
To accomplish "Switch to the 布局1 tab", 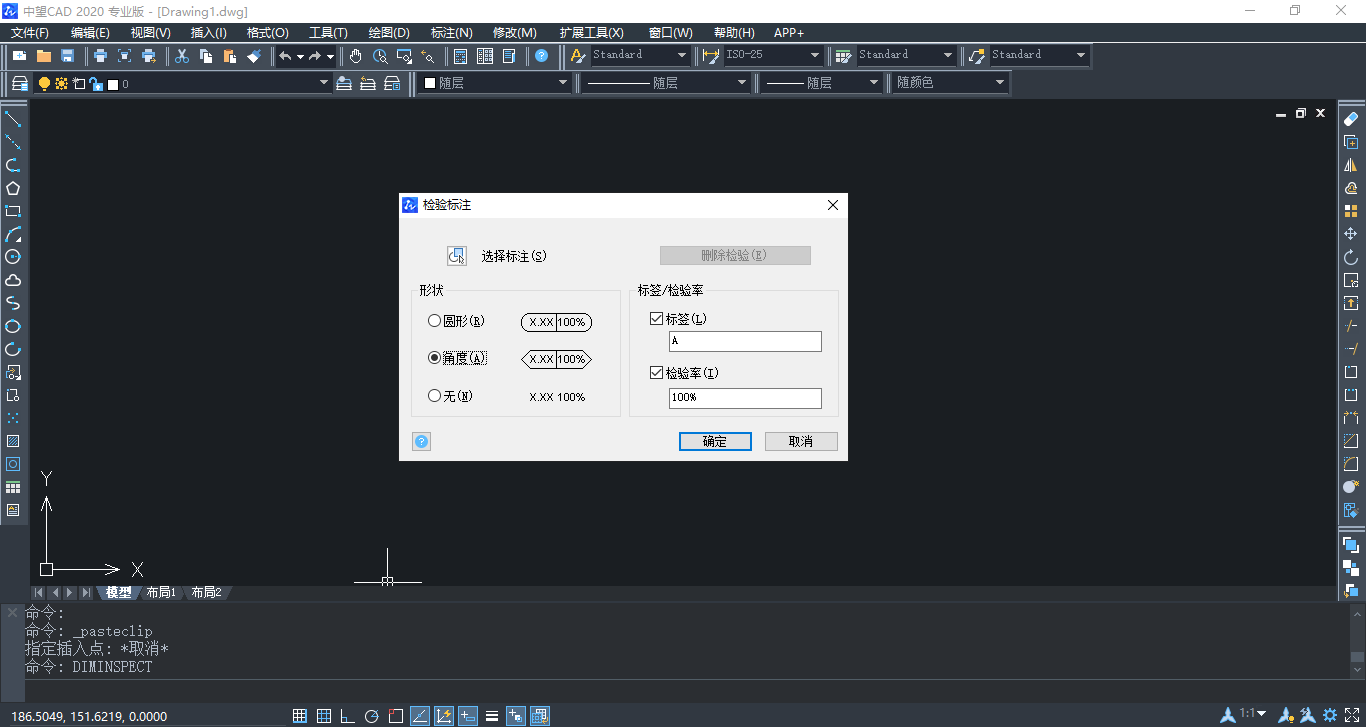I will click(161, 592).
